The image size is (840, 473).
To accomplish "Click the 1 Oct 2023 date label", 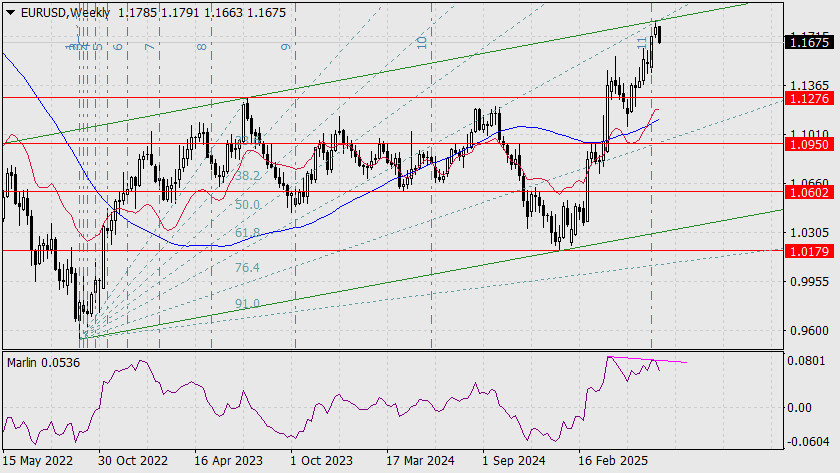I will point(321,461).
